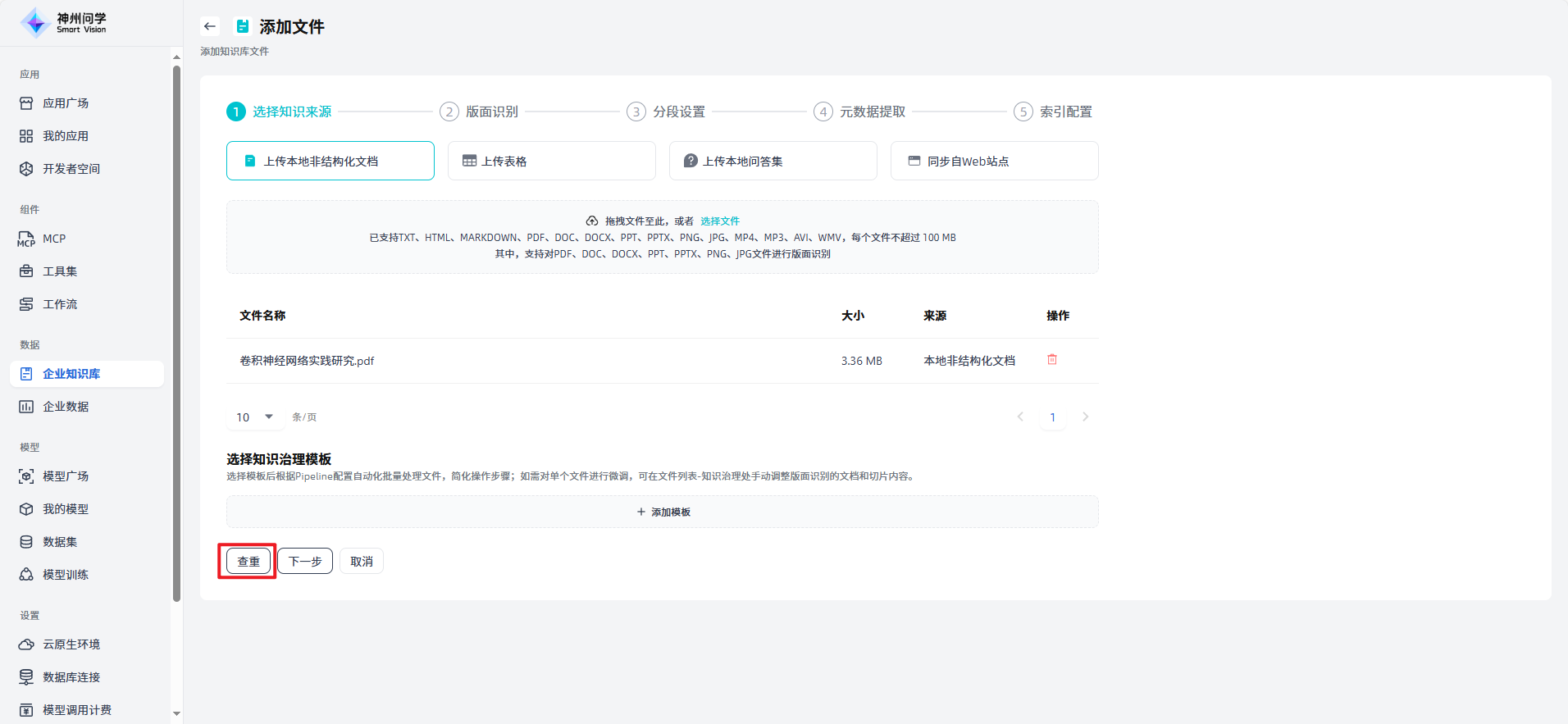Open 云原生环境 settings
This screenshot has width=1568, height=724.
point(71,644)
